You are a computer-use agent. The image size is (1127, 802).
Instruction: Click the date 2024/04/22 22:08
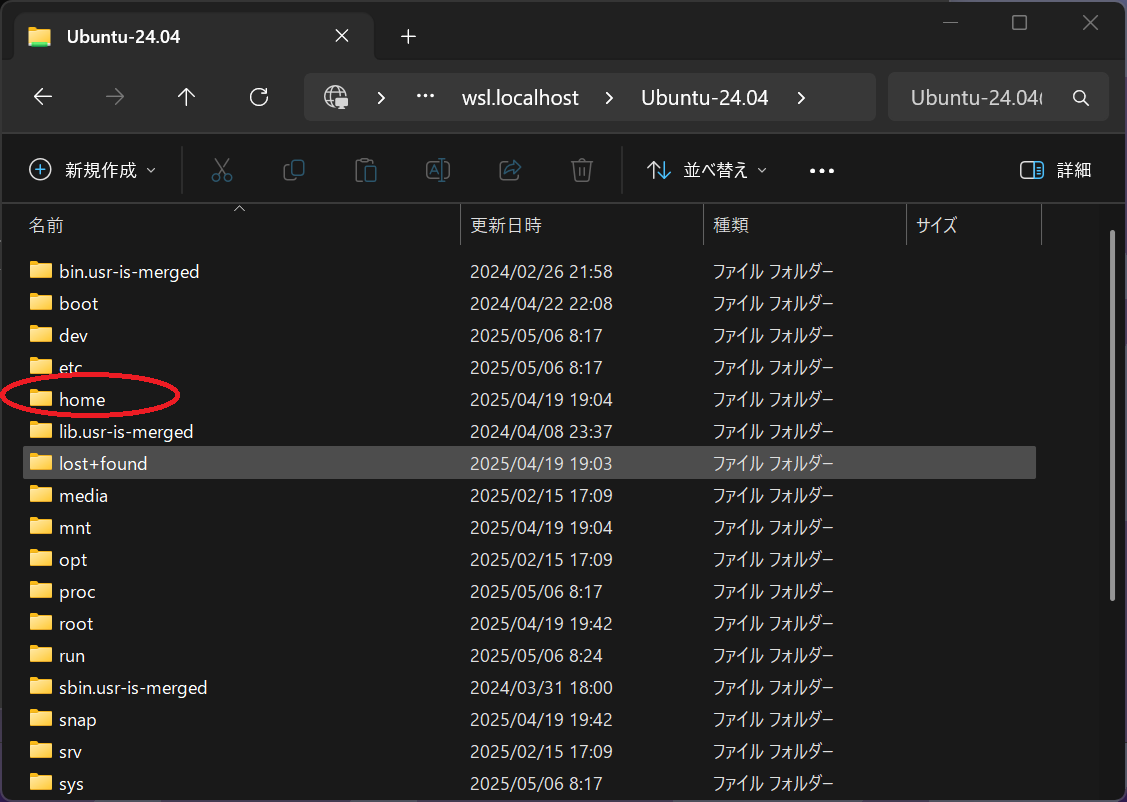pos(541,303)
